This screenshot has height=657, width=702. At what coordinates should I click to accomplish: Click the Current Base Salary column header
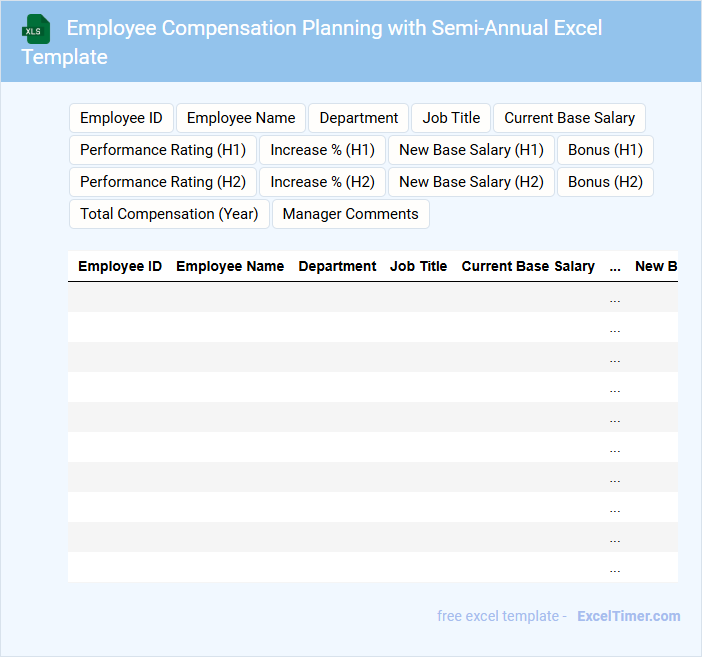coord(528,267)
